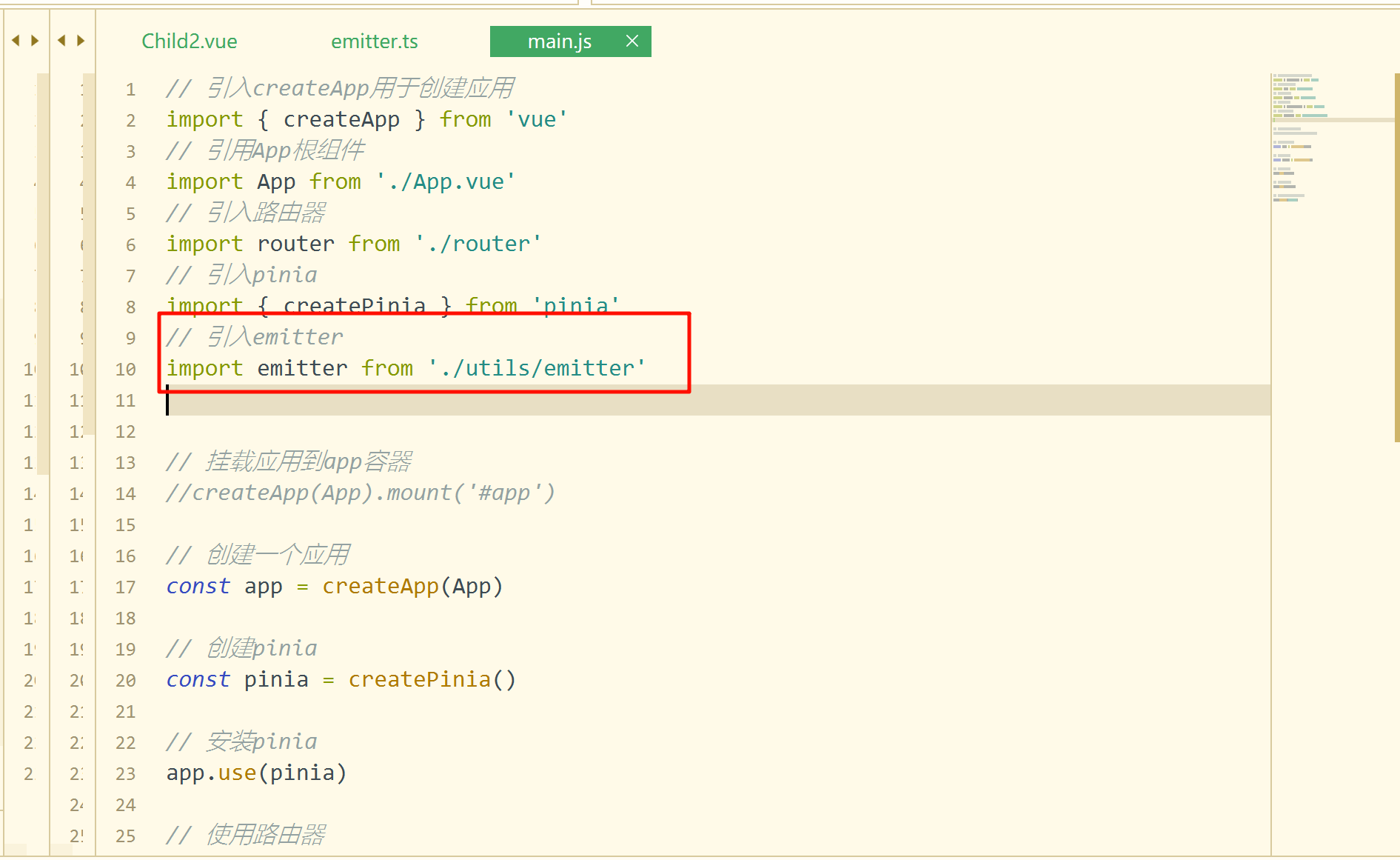Viewport: 1400px width, 860px height.
Task: Place cursor on './utils/emitter' import path
Action: coord(537,368)
